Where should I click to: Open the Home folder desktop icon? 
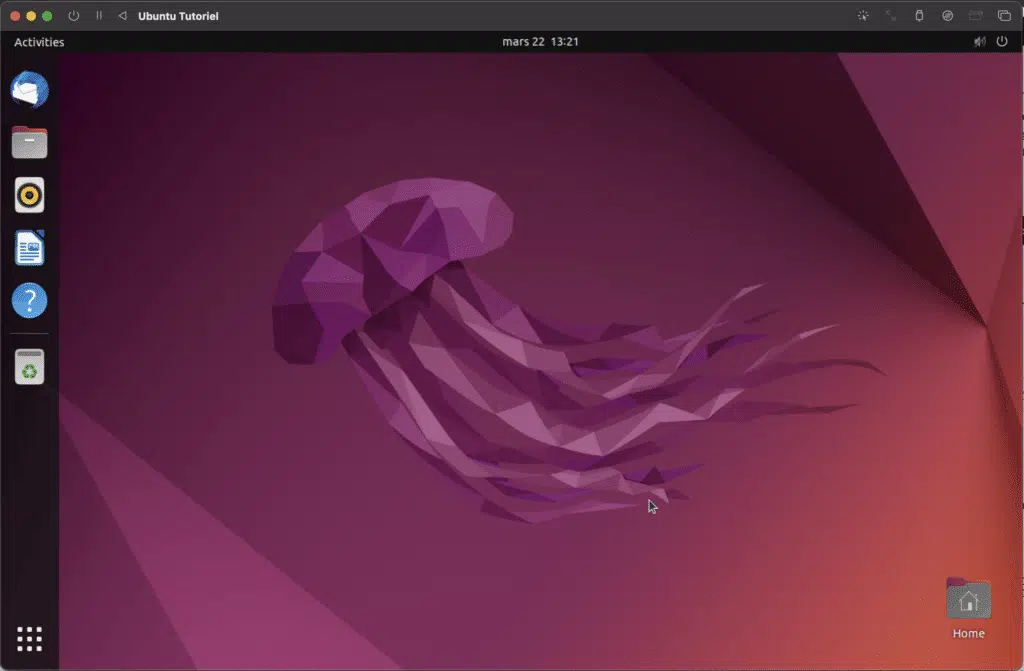[968, 608]
